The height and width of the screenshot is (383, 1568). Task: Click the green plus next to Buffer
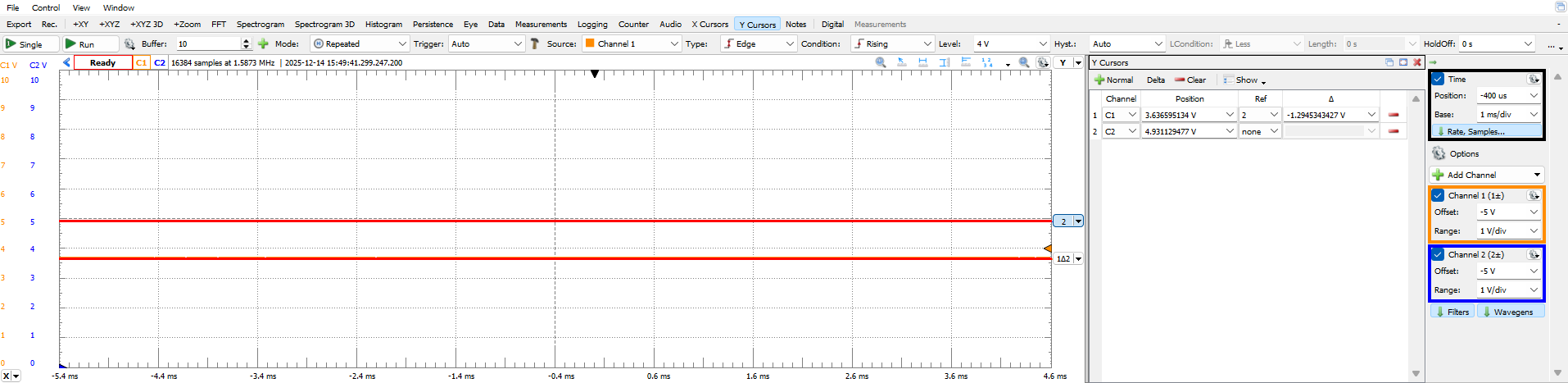tap(263, 44)
